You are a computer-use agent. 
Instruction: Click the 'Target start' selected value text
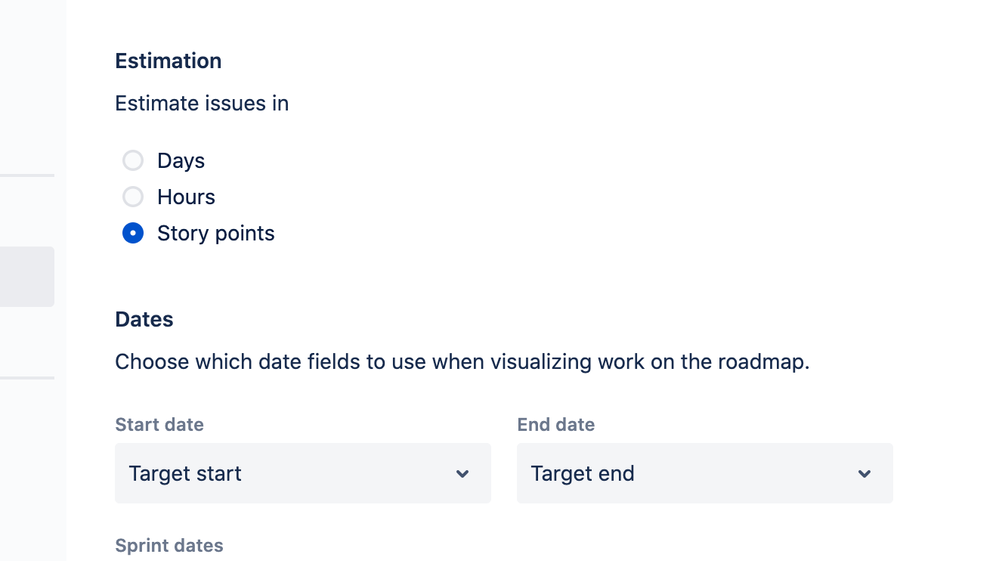(185, 474)
